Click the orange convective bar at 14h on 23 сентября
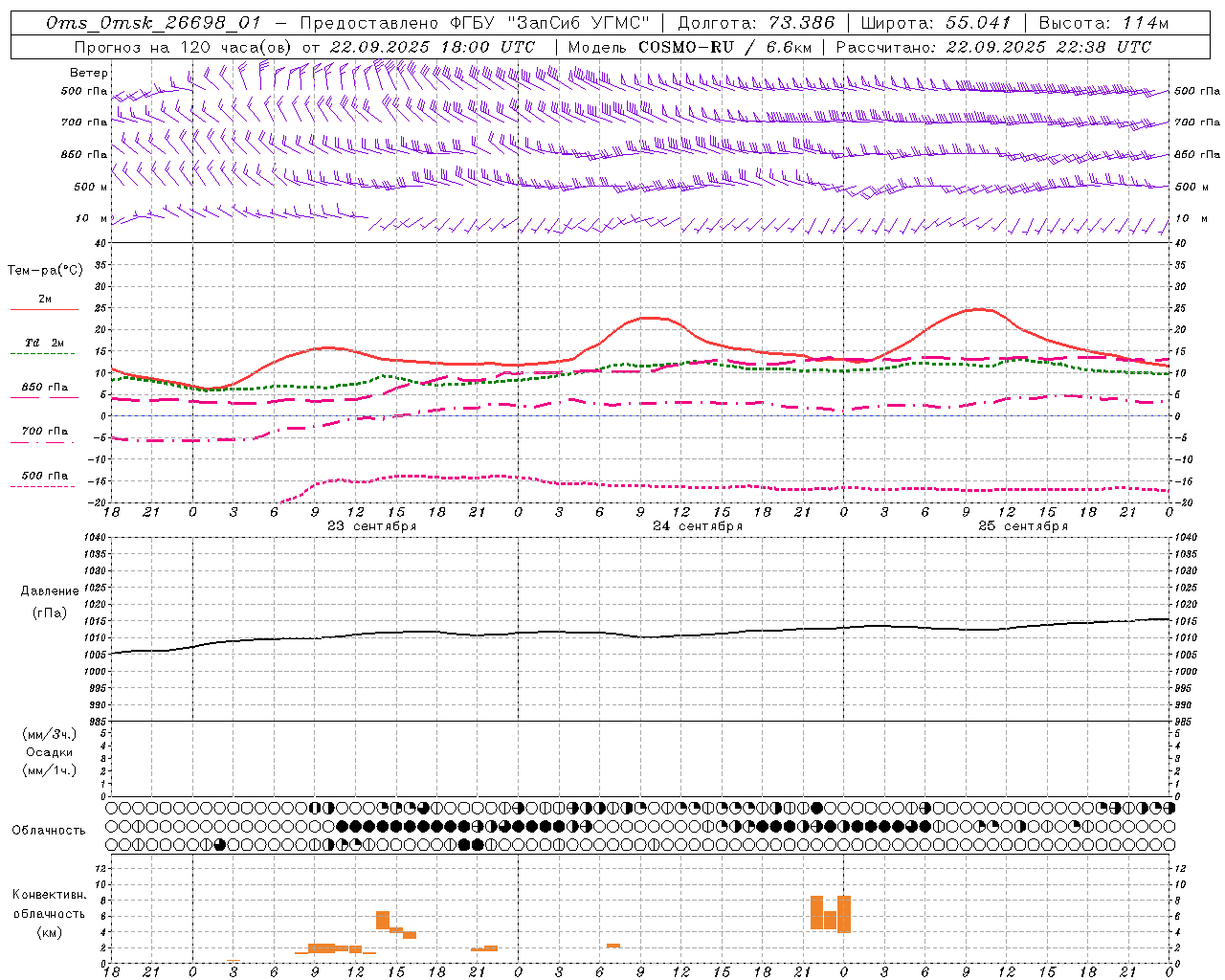This screenshot has width=1225, height=980. [x=383, y=920]
